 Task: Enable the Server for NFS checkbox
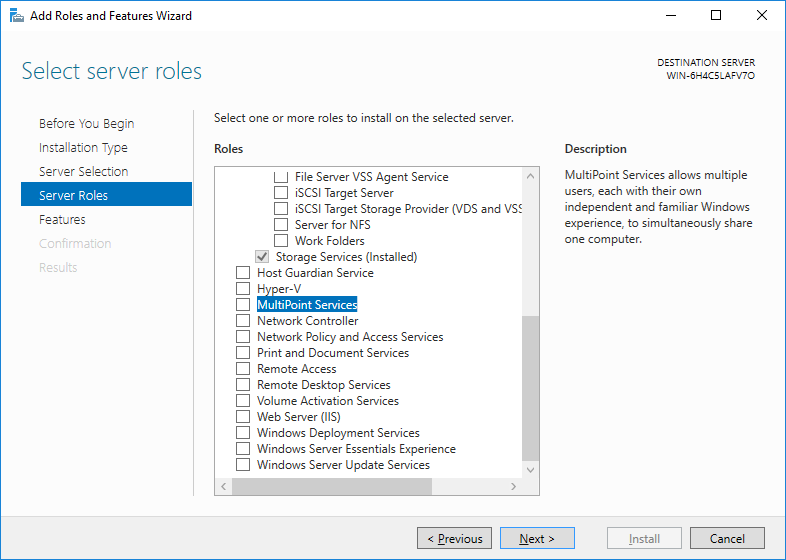point(281,225)
